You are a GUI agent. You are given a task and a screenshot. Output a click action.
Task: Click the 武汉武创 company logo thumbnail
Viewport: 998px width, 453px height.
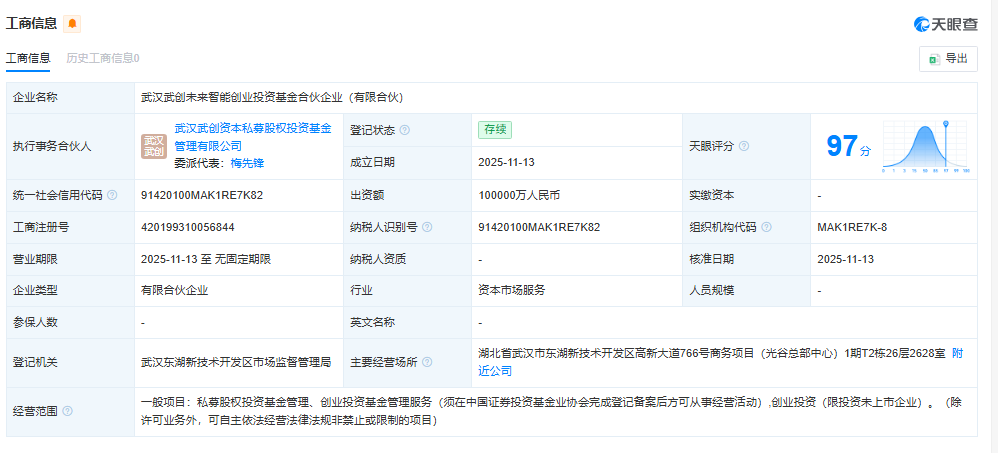154,146
